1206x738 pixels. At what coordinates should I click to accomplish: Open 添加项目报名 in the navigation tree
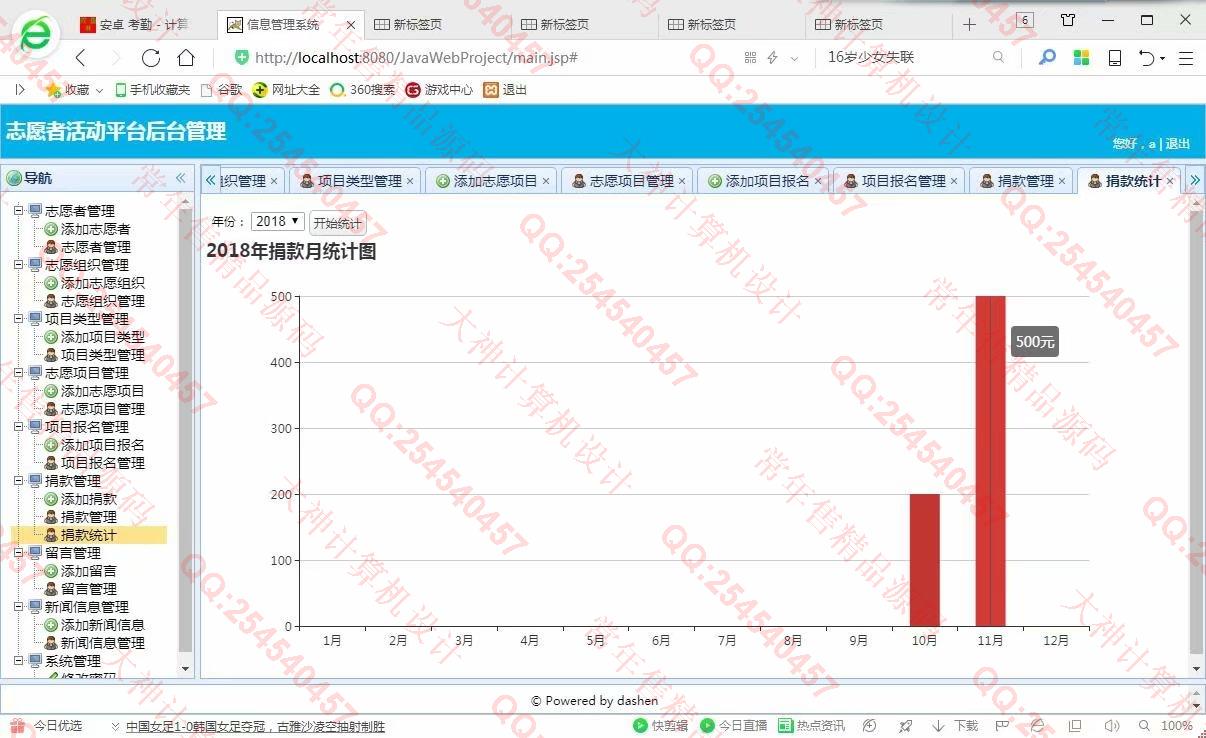(x=102, y=445)
